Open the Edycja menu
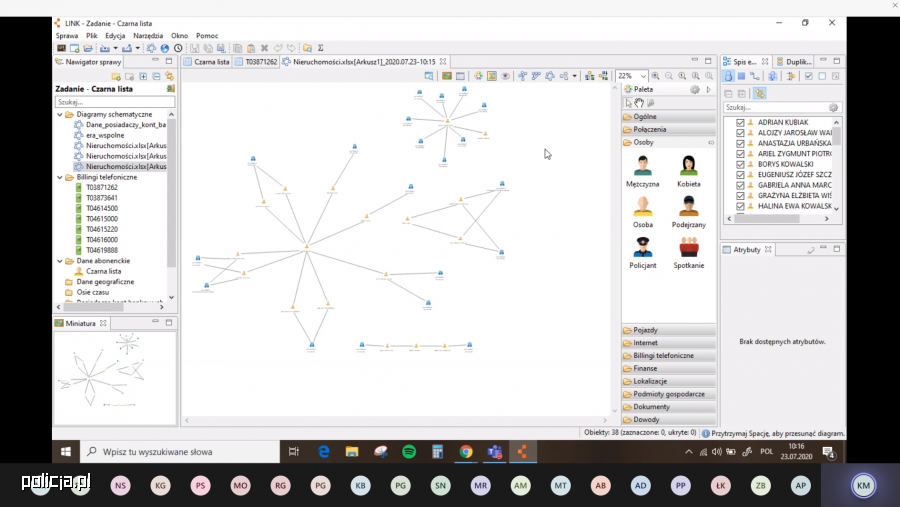This screenshot has height=507, width=900. pos(115,36)
